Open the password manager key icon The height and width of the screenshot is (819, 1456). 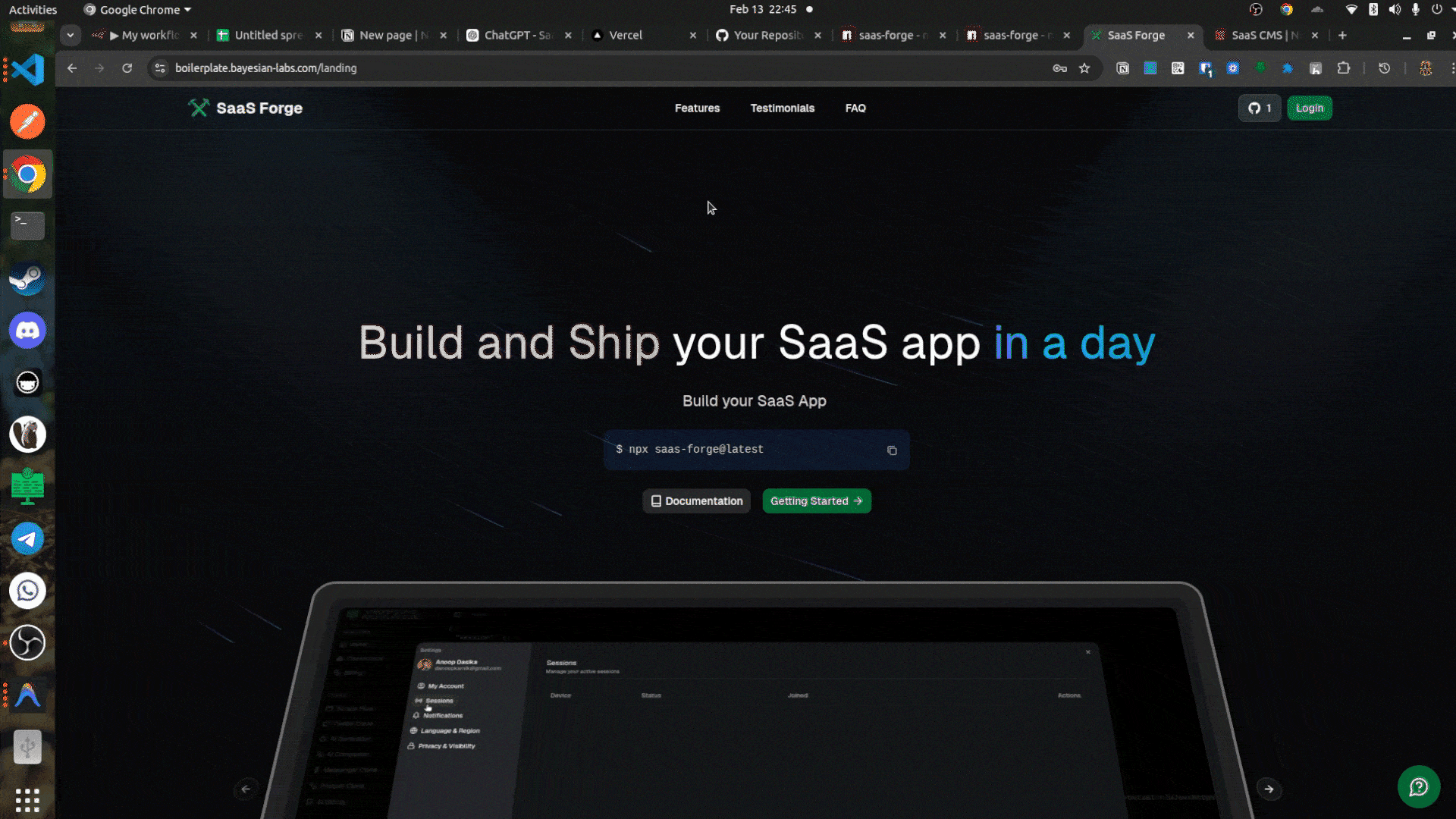[x=1059, y=68]
